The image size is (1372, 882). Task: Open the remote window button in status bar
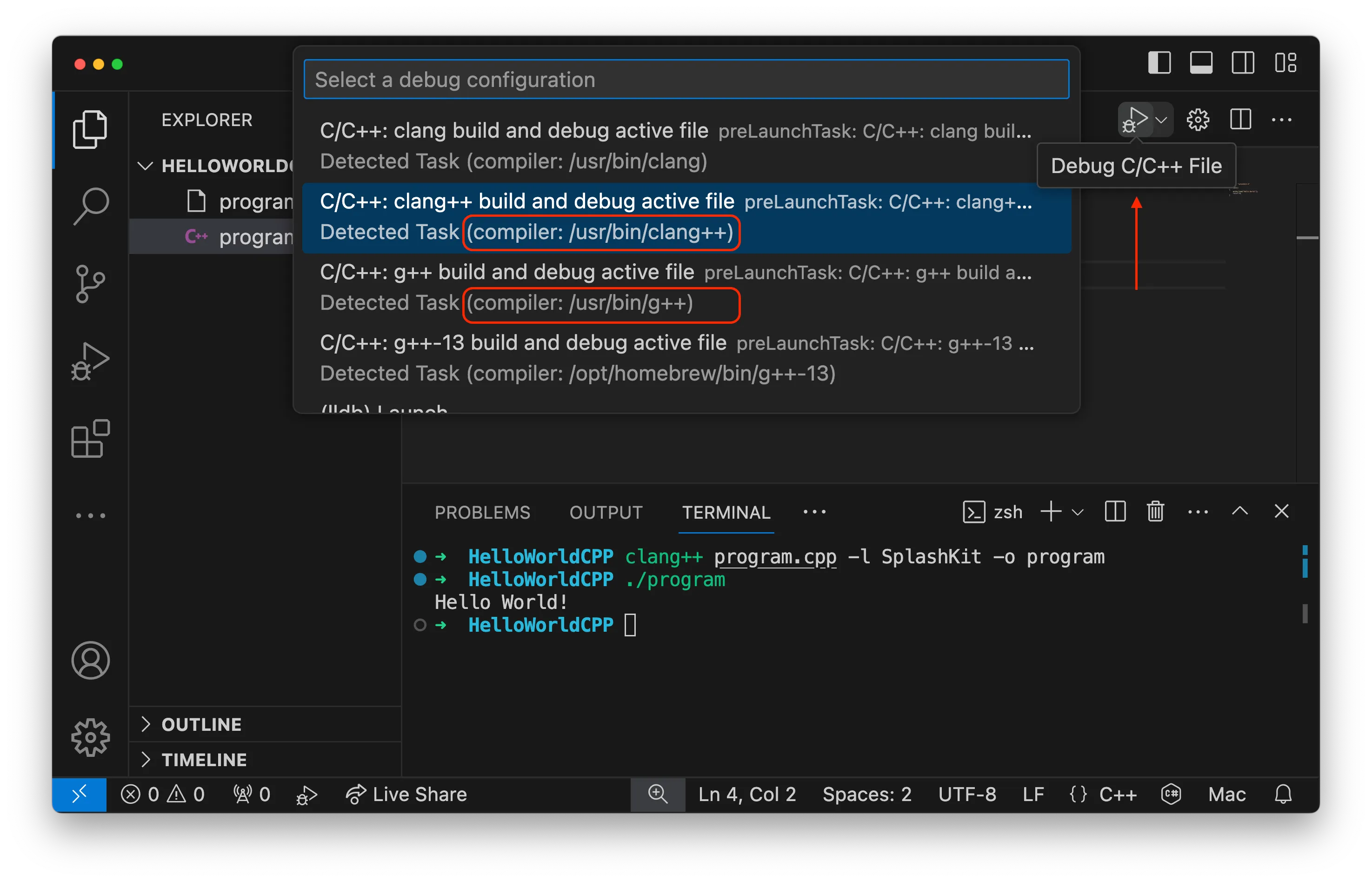[79, 795]
